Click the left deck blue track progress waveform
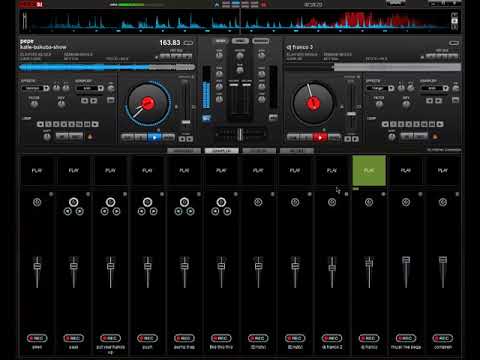The height and width of the screenshot is (360, 480). 107,67
